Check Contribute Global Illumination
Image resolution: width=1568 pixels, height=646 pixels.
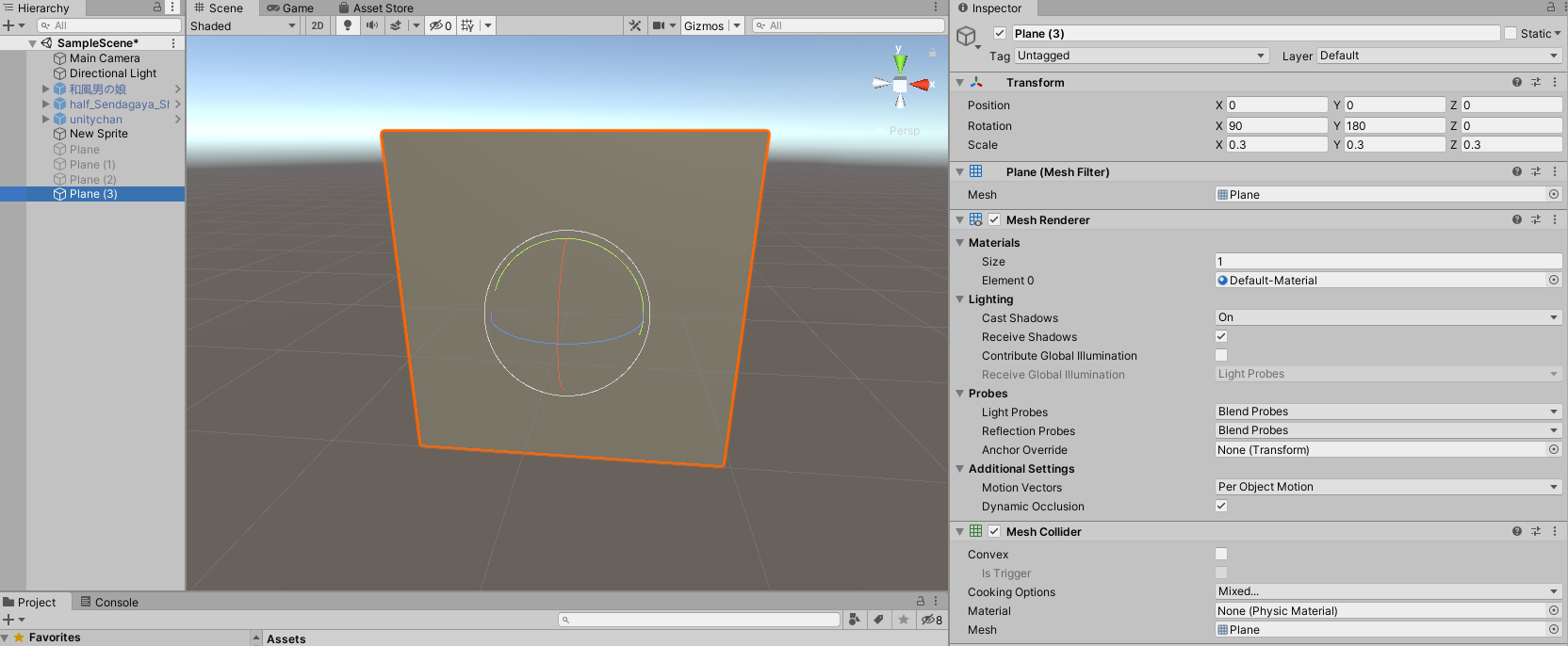1221,355
